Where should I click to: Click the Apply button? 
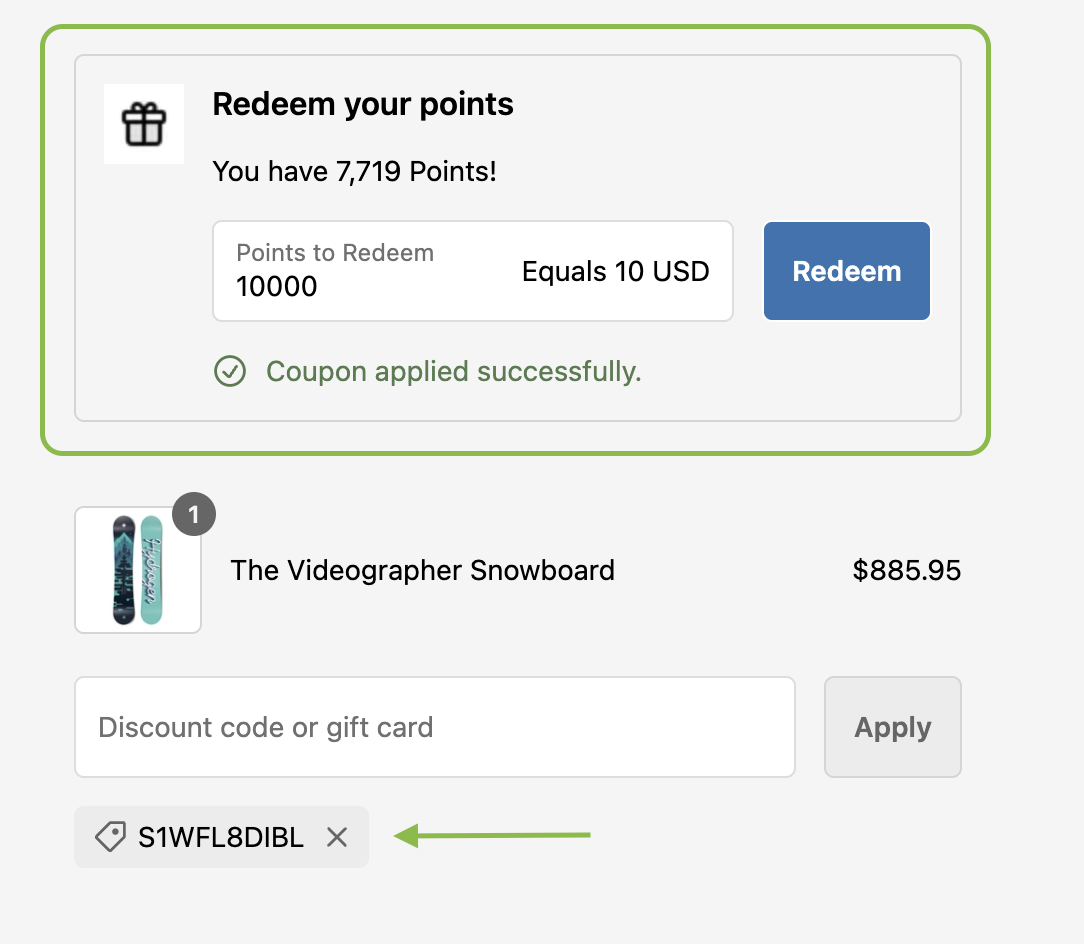click(x=892, y=727)
